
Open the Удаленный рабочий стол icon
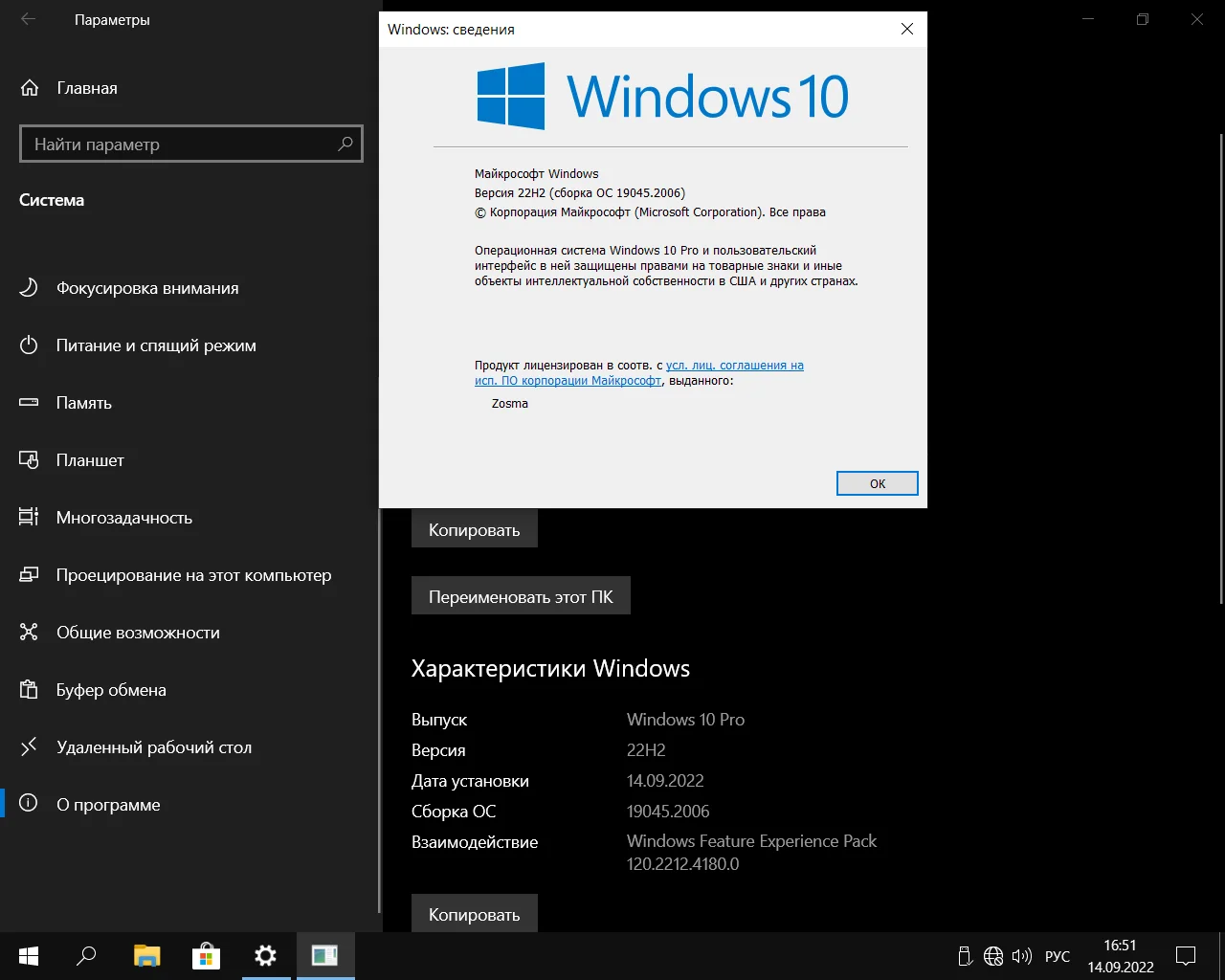pyautogui.click(x=29, y=747)
